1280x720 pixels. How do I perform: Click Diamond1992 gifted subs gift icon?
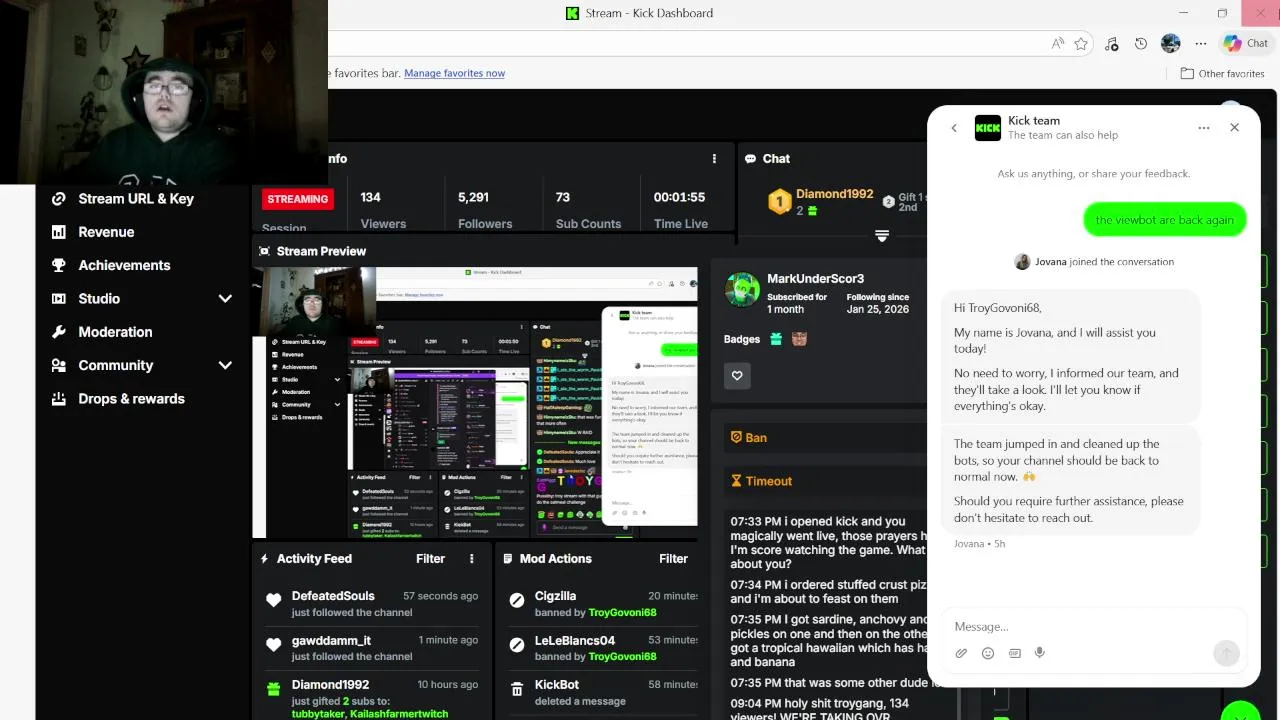point(273,689)
